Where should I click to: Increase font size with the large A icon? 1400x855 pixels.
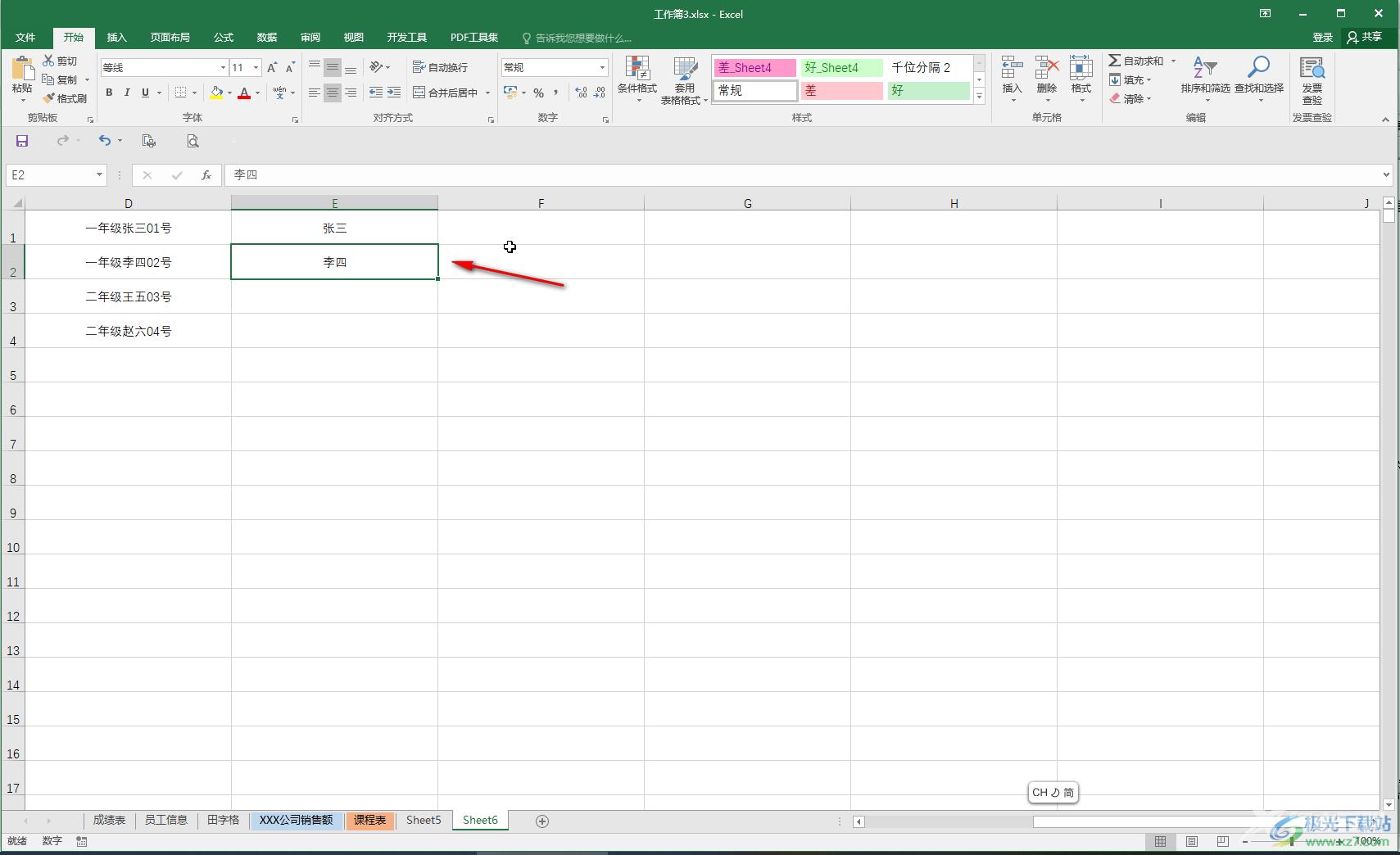point(272,68)
